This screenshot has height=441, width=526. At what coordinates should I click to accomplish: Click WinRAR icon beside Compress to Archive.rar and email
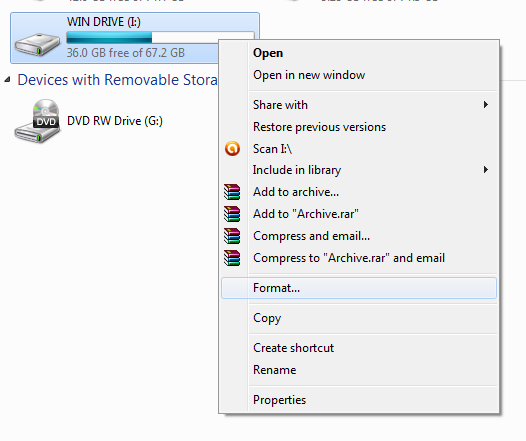coord(232,258)
